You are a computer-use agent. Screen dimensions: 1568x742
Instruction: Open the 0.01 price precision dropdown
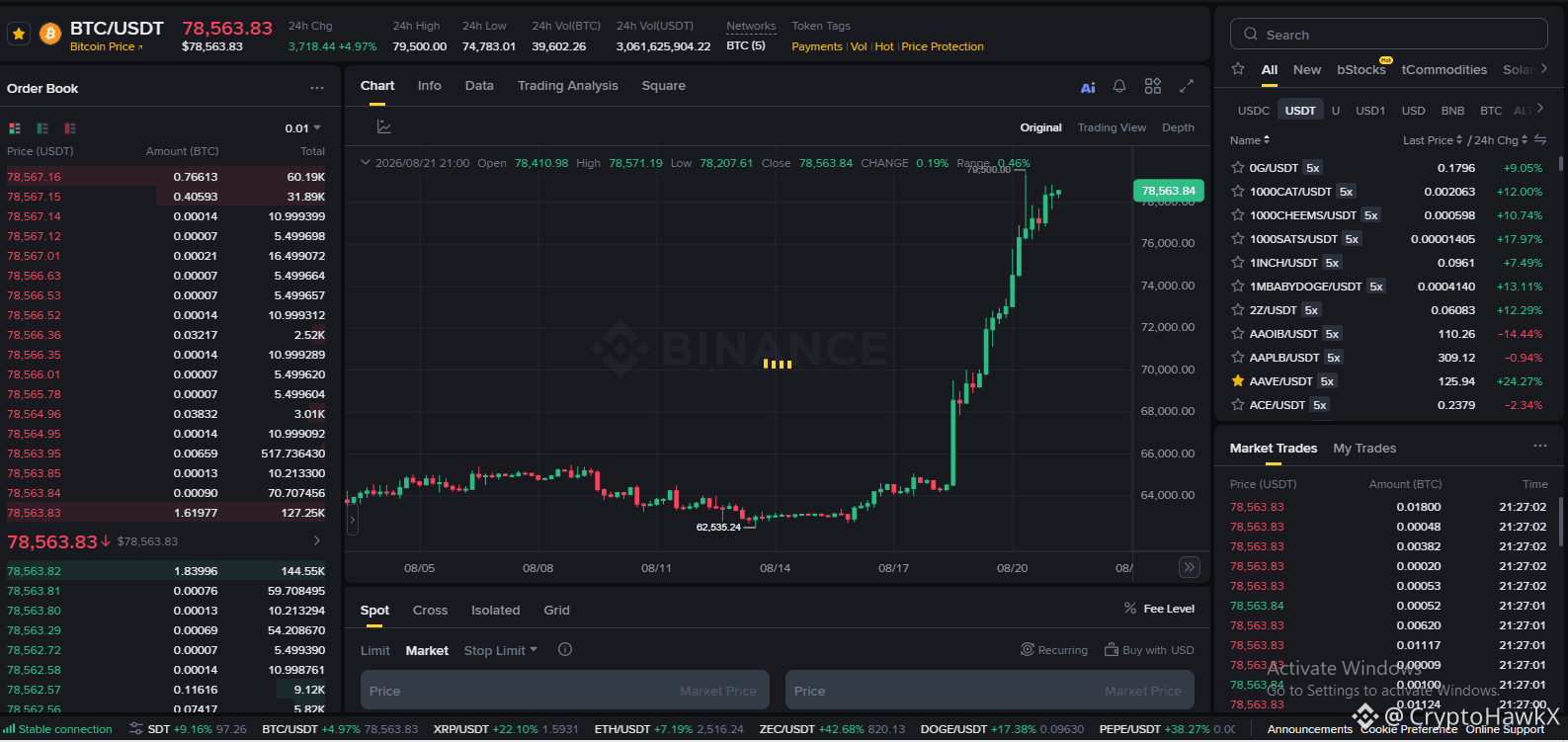click(x=303, y=128)
